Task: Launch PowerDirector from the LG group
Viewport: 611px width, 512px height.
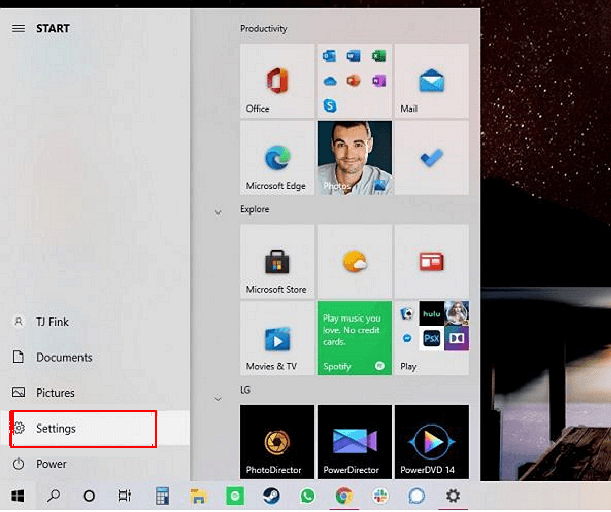Action: pos(354,441)
